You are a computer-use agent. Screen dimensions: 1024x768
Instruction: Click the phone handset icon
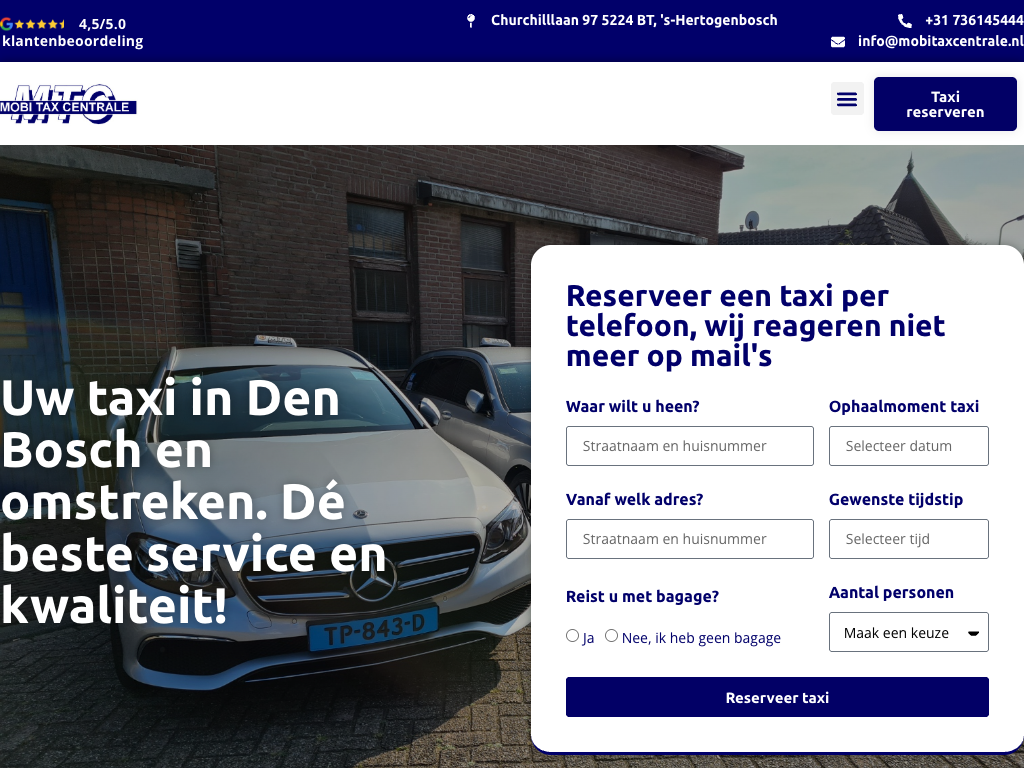click(x=904, y=21)
